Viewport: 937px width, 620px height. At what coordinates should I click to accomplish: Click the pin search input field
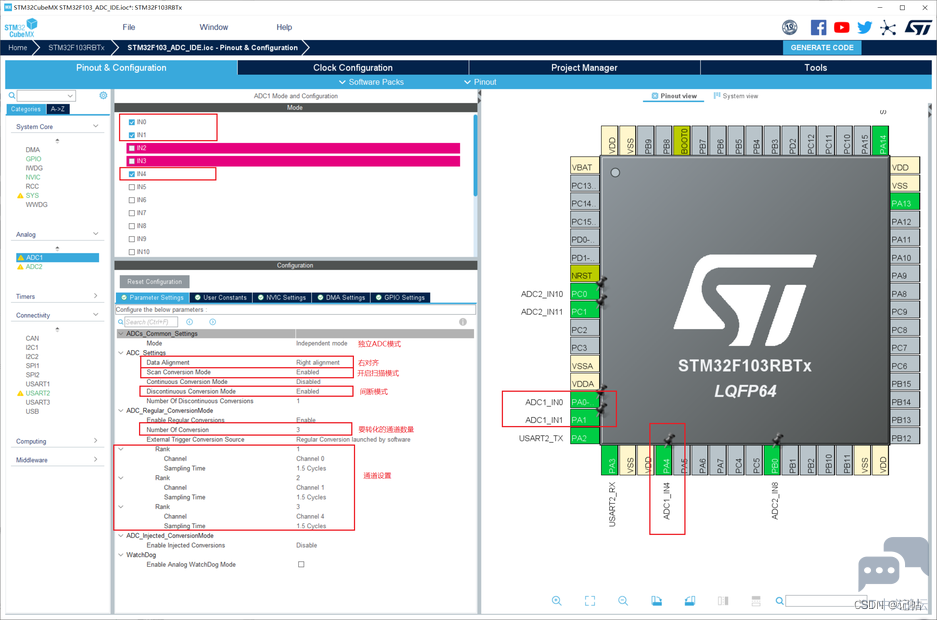[x=828, y=601]
